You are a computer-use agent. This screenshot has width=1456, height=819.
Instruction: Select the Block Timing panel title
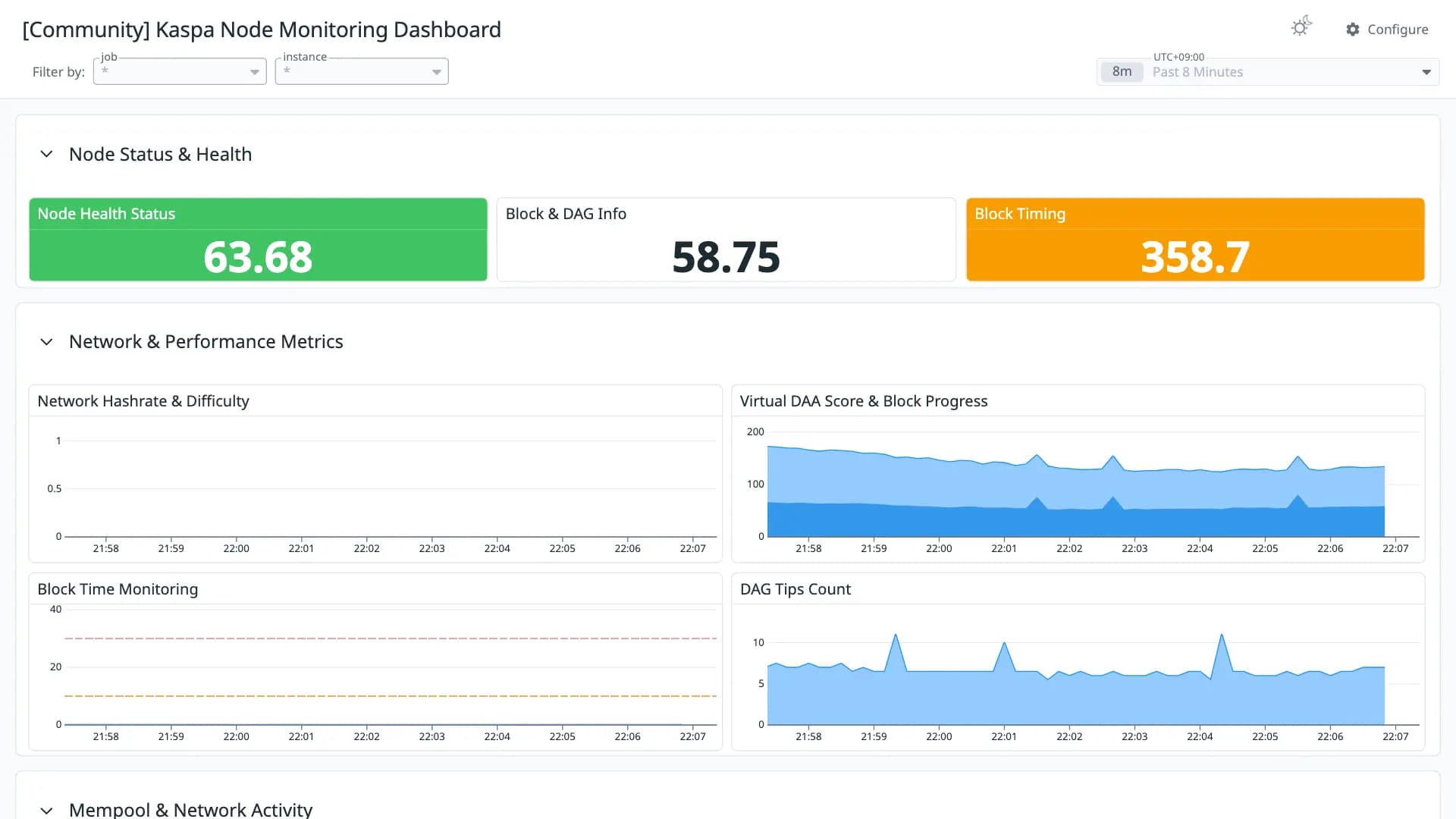point(1020,214)
